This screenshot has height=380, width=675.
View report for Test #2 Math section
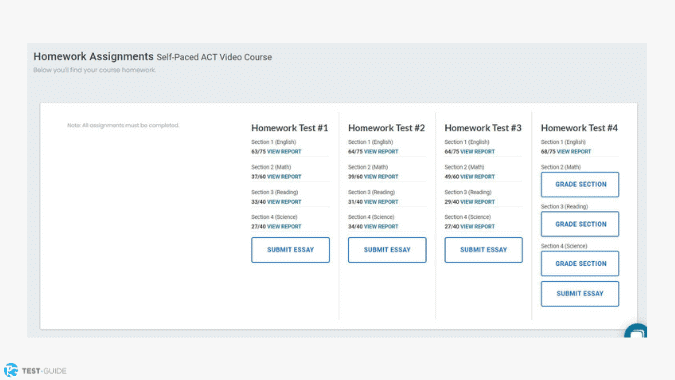381,176
